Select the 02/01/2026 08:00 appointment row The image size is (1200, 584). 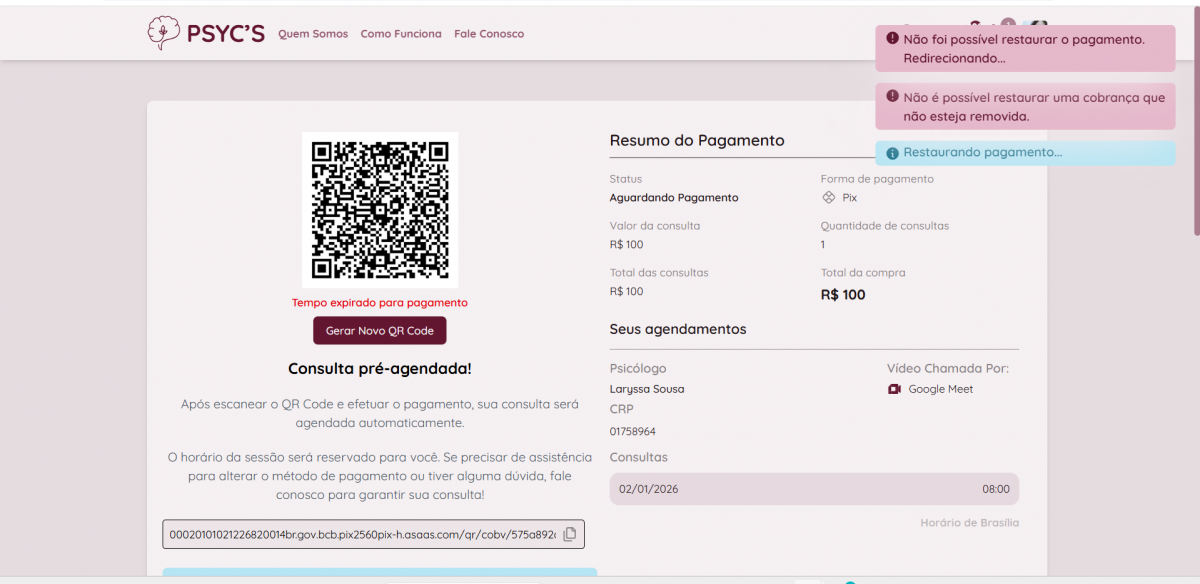tap(814, 489)
